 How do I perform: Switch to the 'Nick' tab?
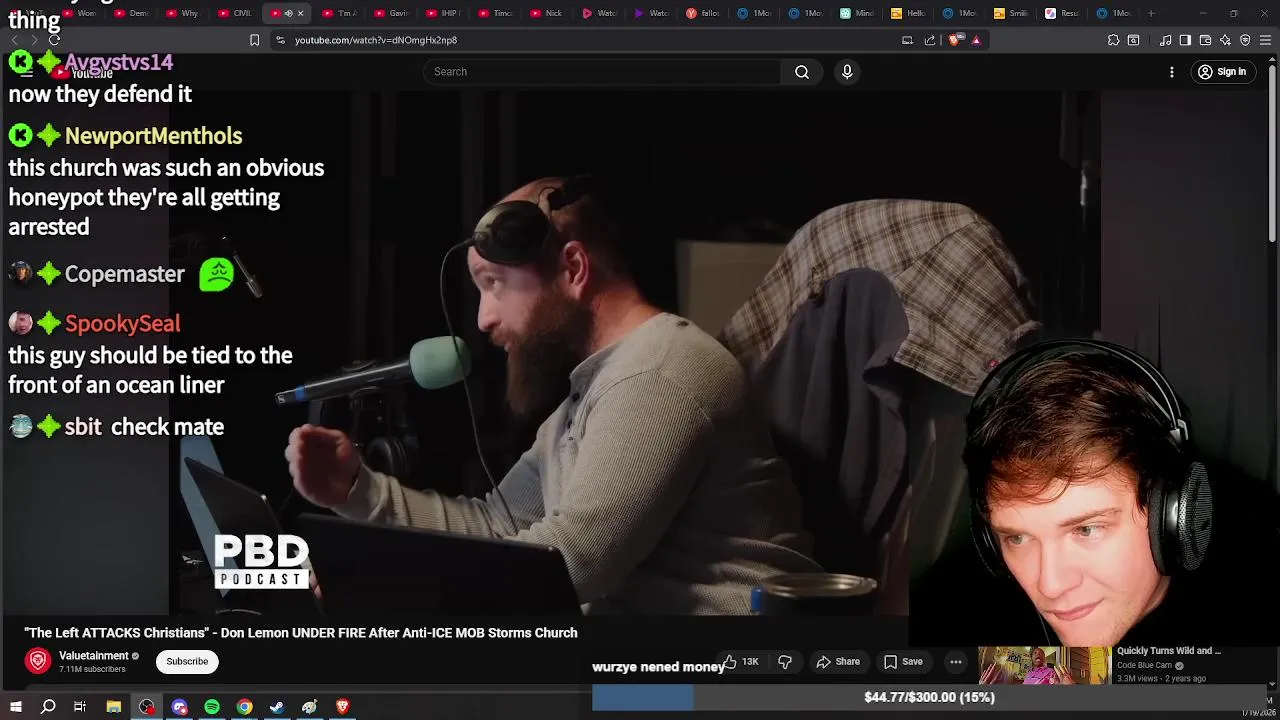(546, 13)
